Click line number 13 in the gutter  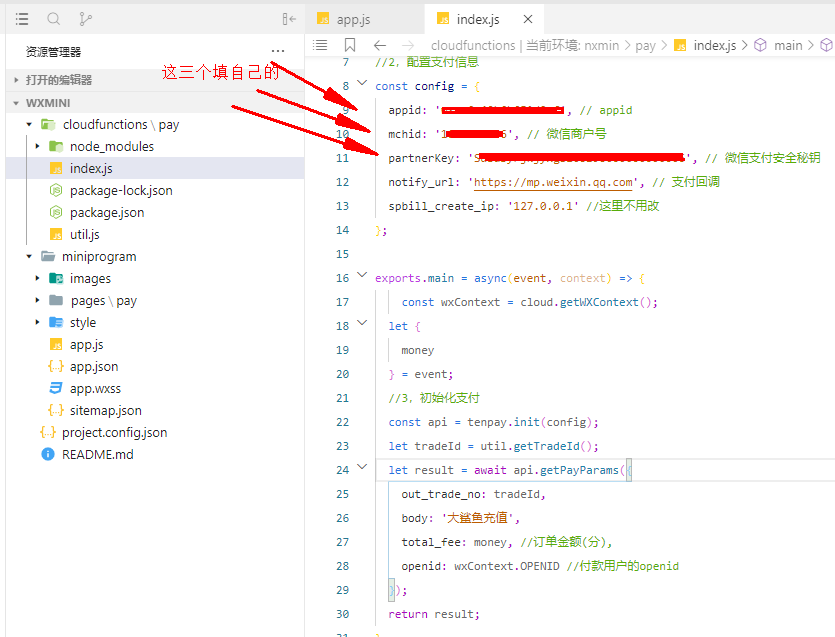coord(342,206)
